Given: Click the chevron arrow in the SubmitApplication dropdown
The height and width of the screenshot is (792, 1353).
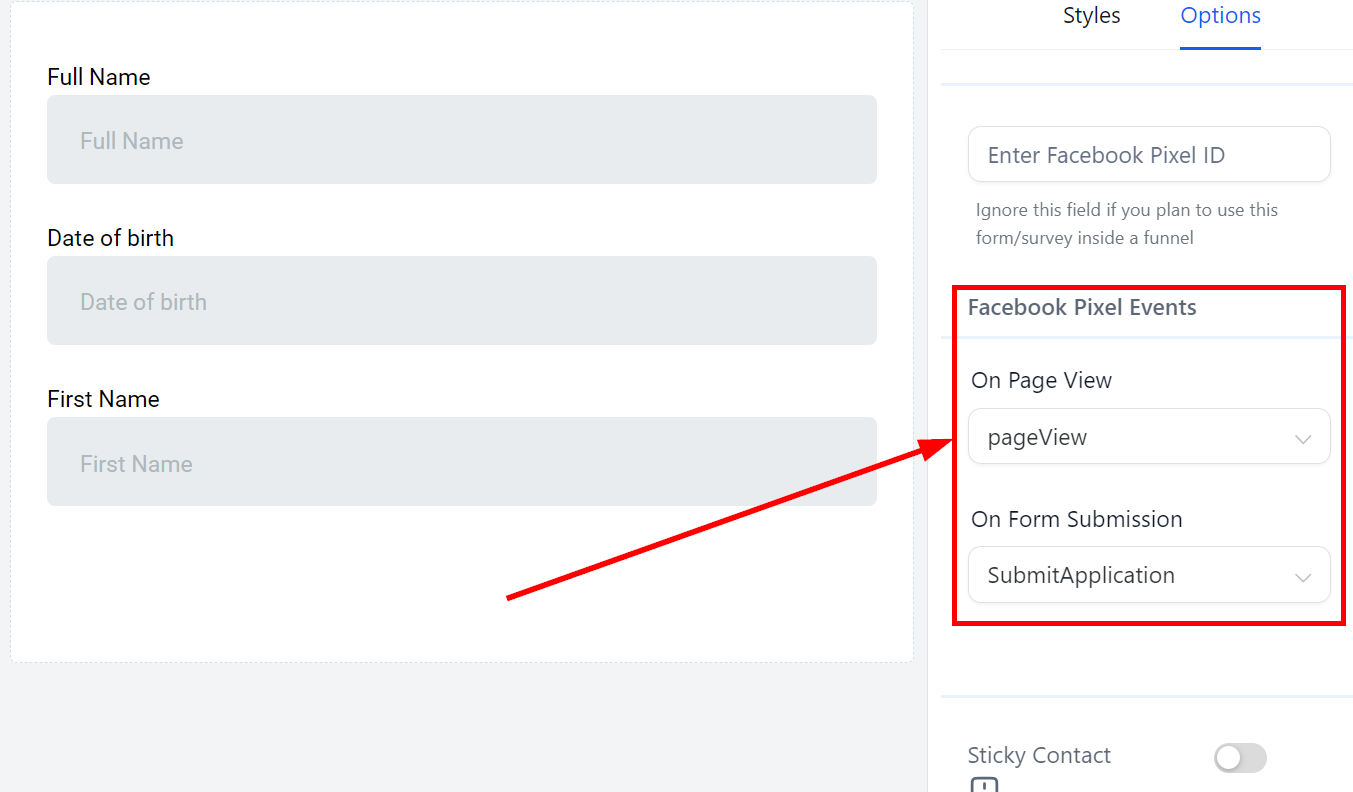Looking at the screenshot, I should pyautogui.click(x=1302, y=577).
